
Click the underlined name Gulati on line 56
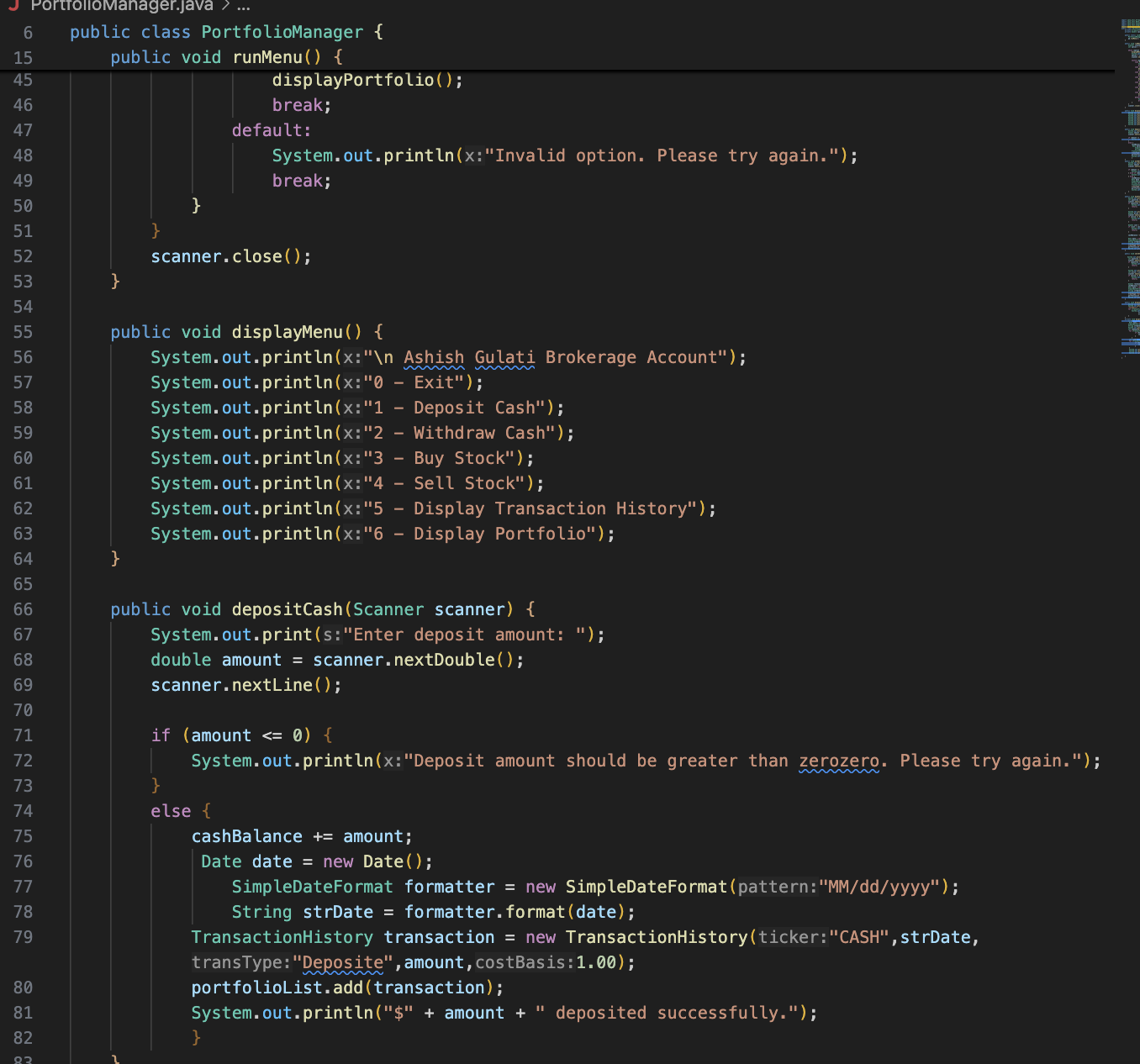tap(504, 357)
